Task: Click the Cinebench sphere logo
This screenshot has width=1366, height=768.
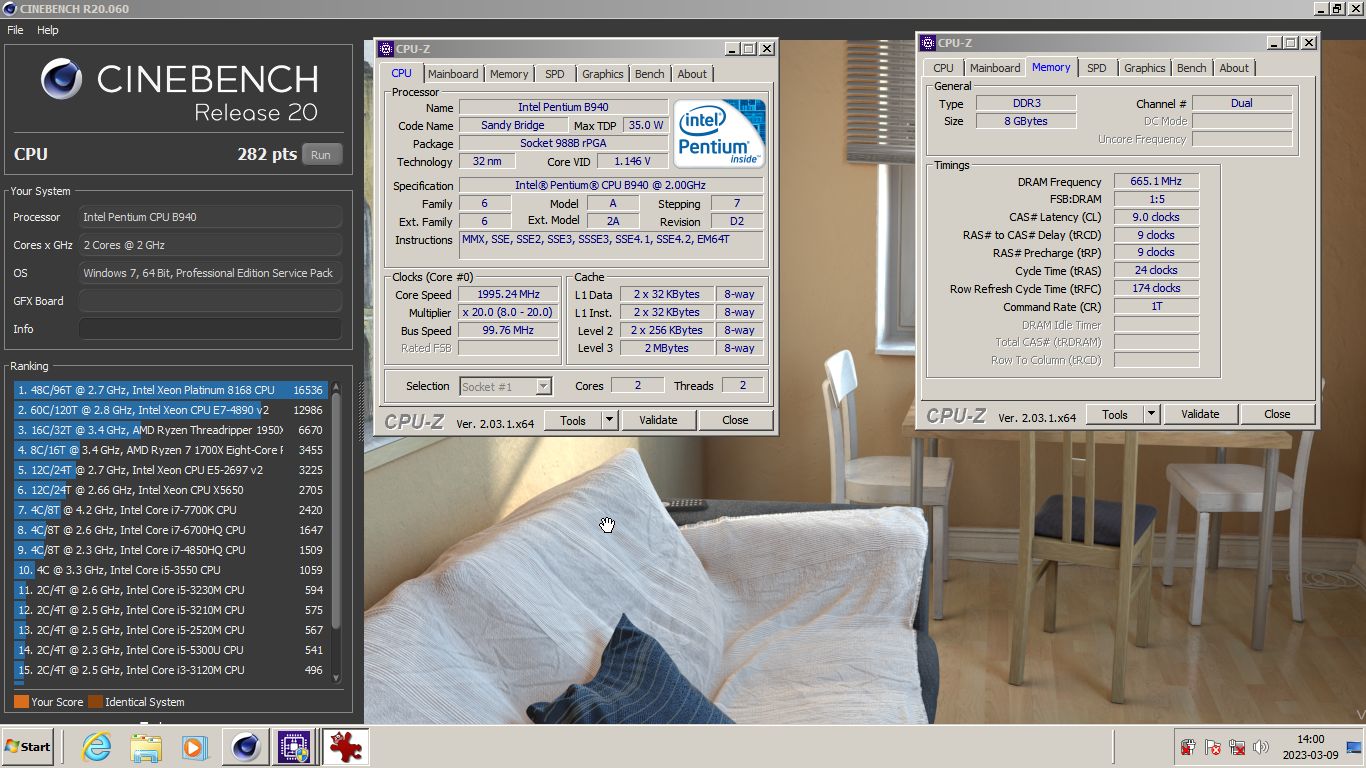Action: [61, 79]
